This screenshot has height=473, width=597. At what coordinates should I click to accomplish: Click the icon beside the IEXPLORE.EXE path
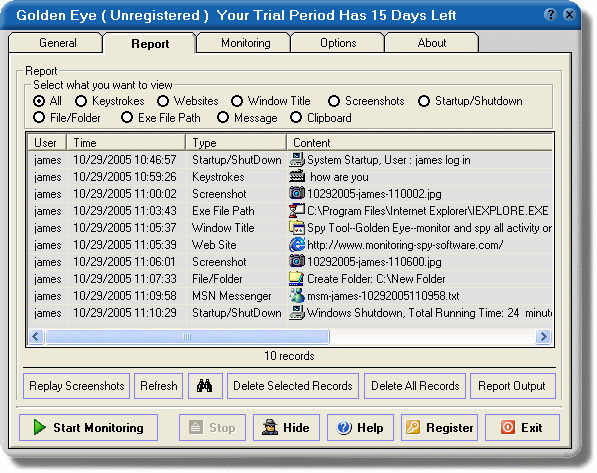tap(297, 211)
